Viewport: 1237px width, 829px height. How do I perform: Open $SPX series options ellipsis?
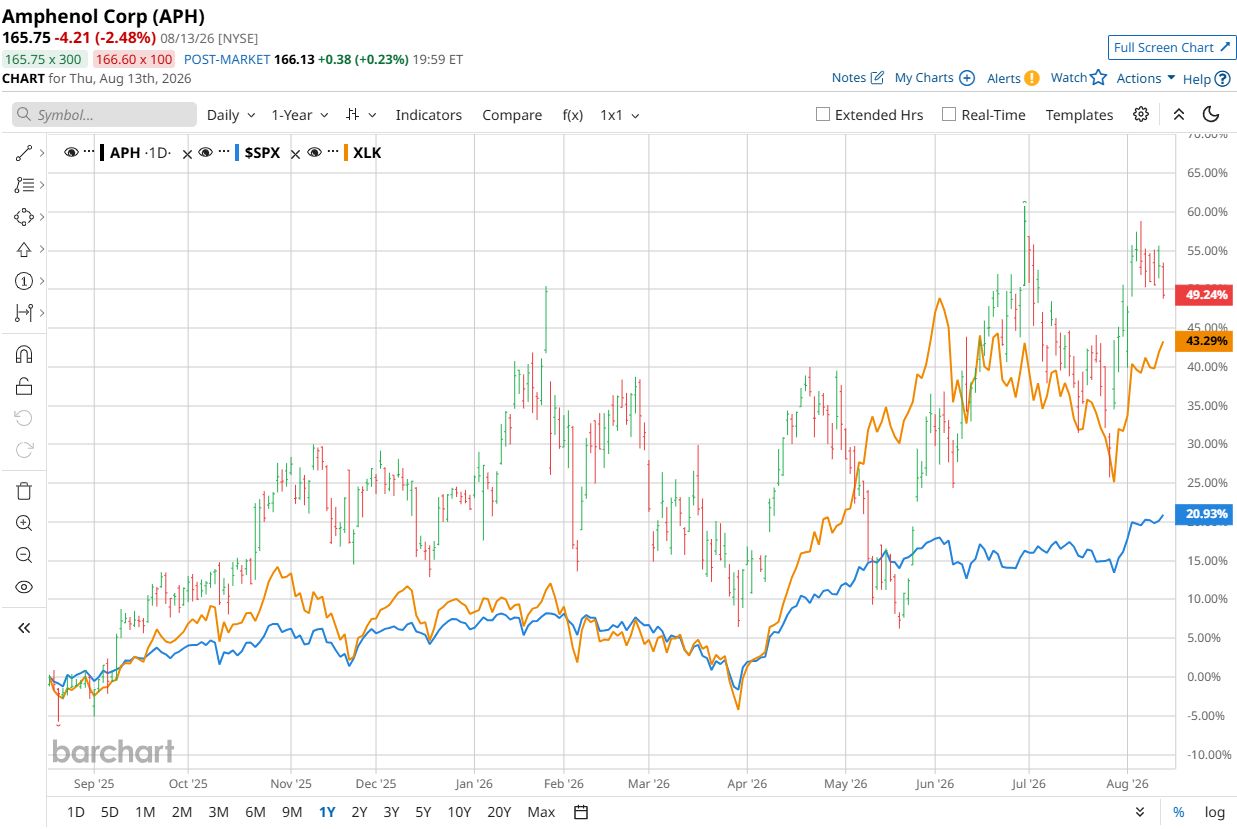(223, 152)
